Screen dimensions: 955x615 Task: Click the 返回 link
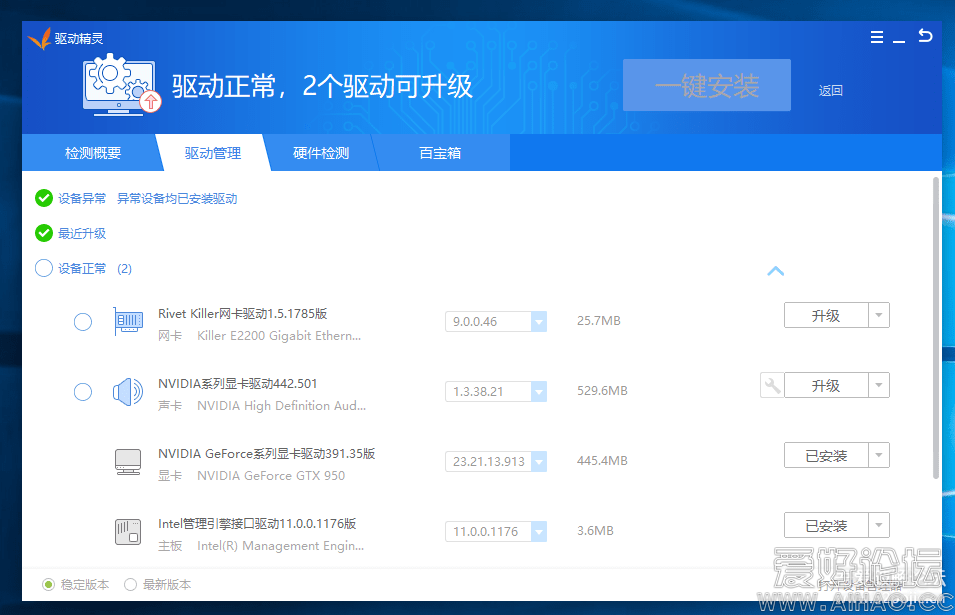[830, 91]
